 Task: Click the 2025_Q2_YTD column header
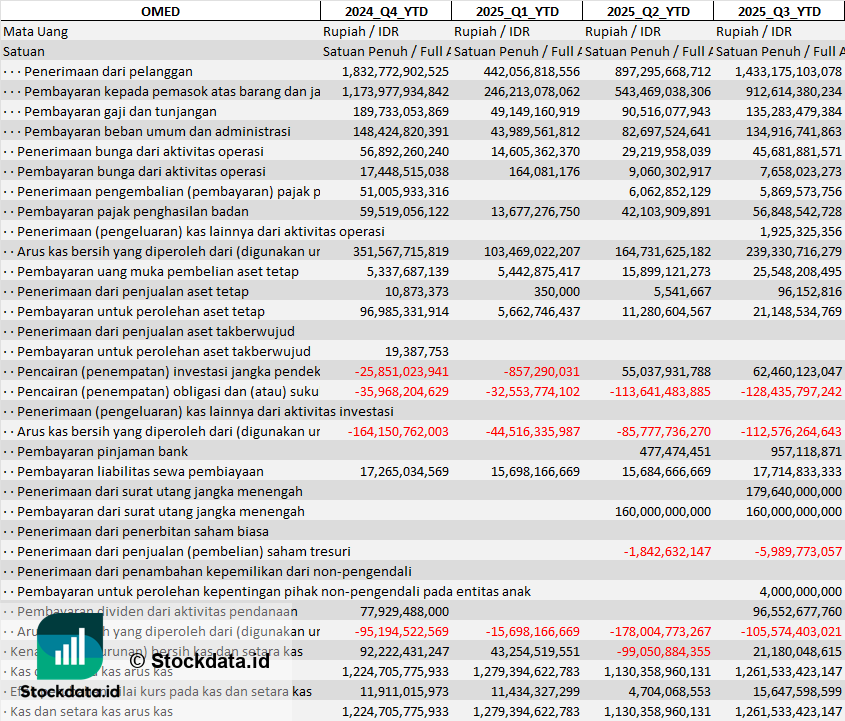[648, 11]
